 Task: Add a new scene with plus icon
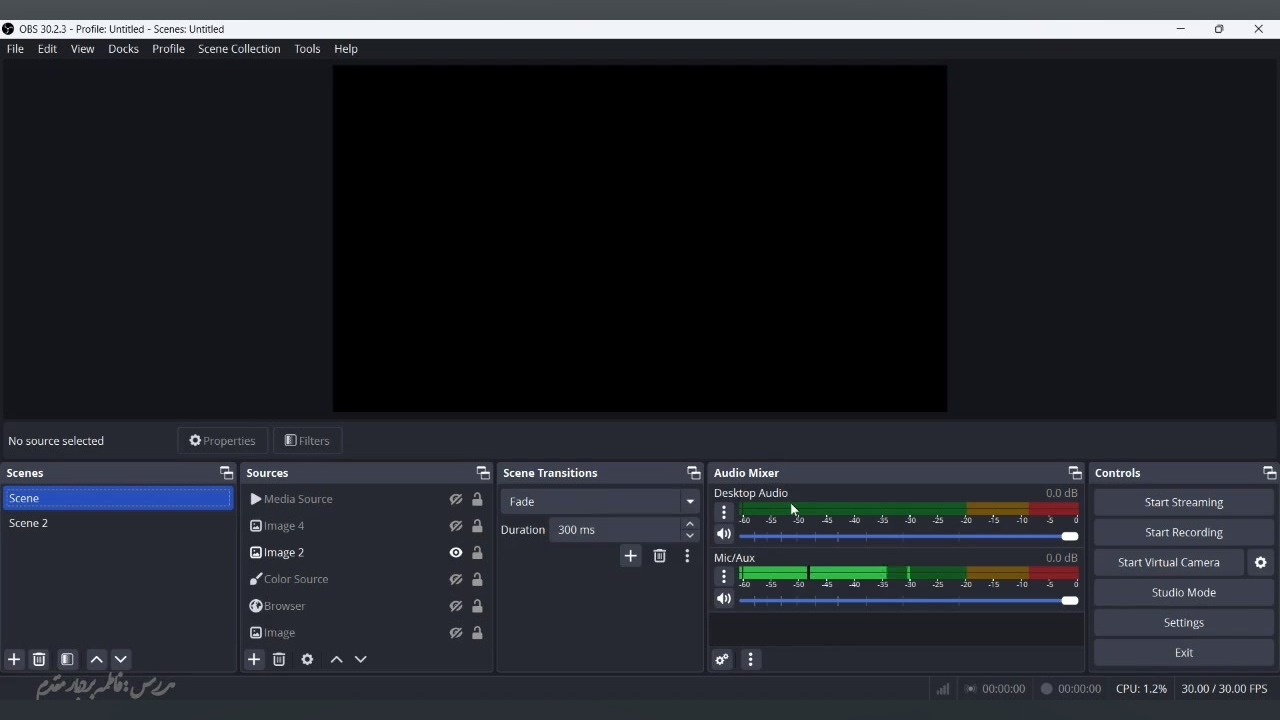tap(14, 660)
